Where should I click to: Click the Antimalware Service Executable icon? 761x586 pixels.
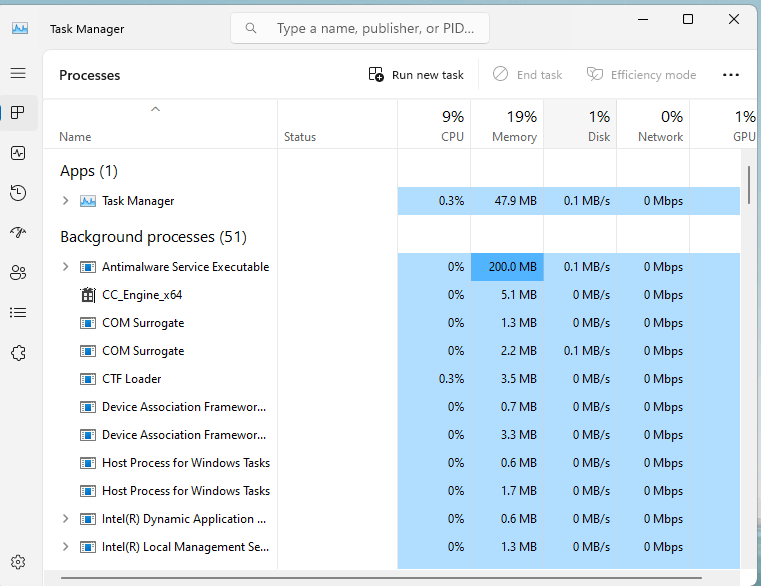(x=88, y=267)
